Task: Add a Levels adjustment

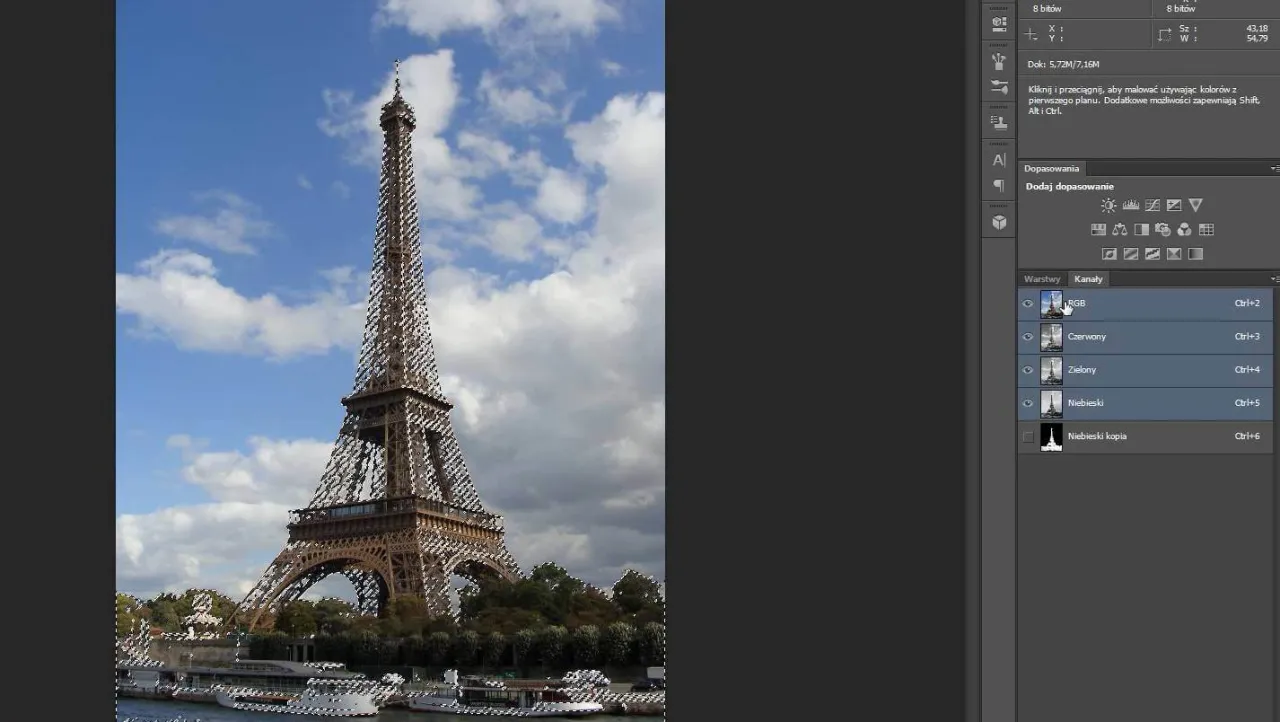Action: pos(1131,205)
